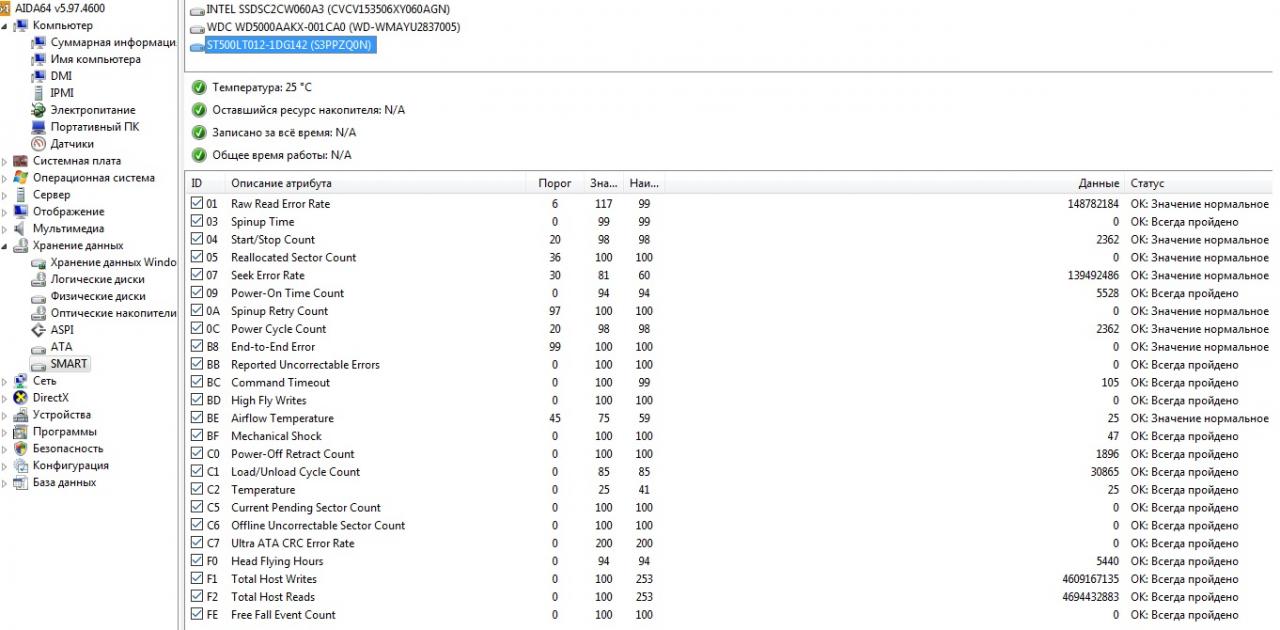Click the Безопасность shield icon

coord(21,449)
